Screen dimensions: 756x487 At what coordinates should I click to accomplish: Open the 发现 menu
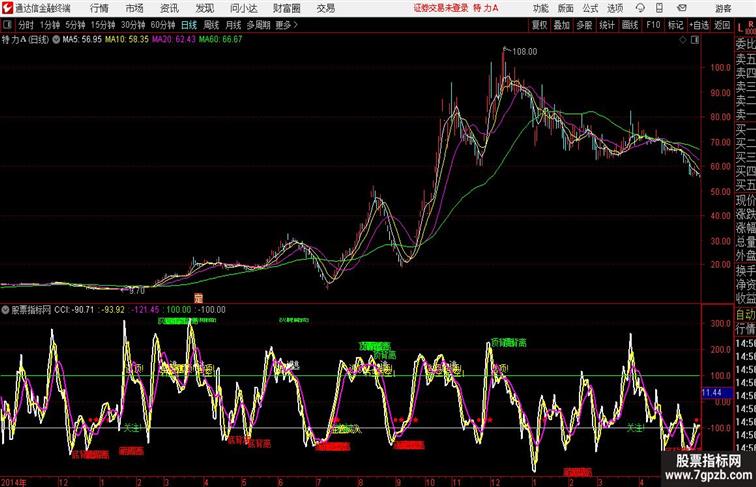pos(204,8)
